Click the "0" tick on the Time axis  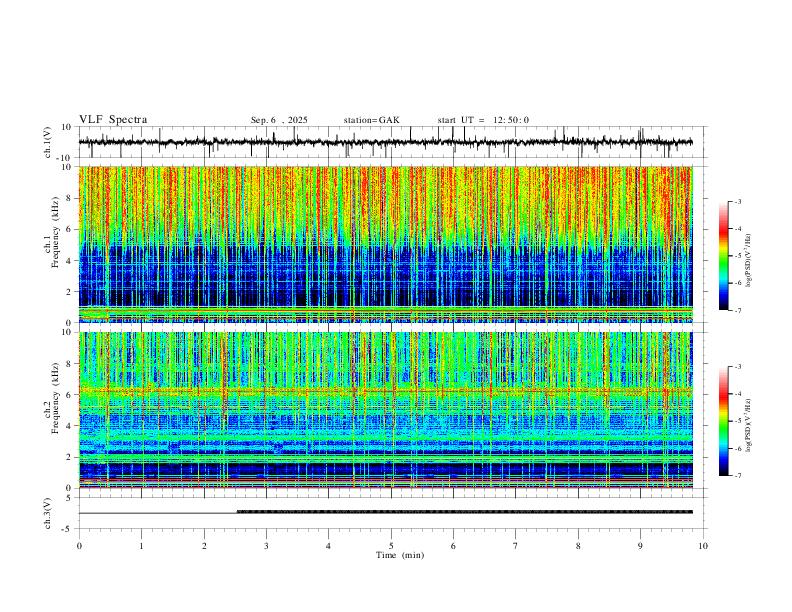[x=79, y=546]
